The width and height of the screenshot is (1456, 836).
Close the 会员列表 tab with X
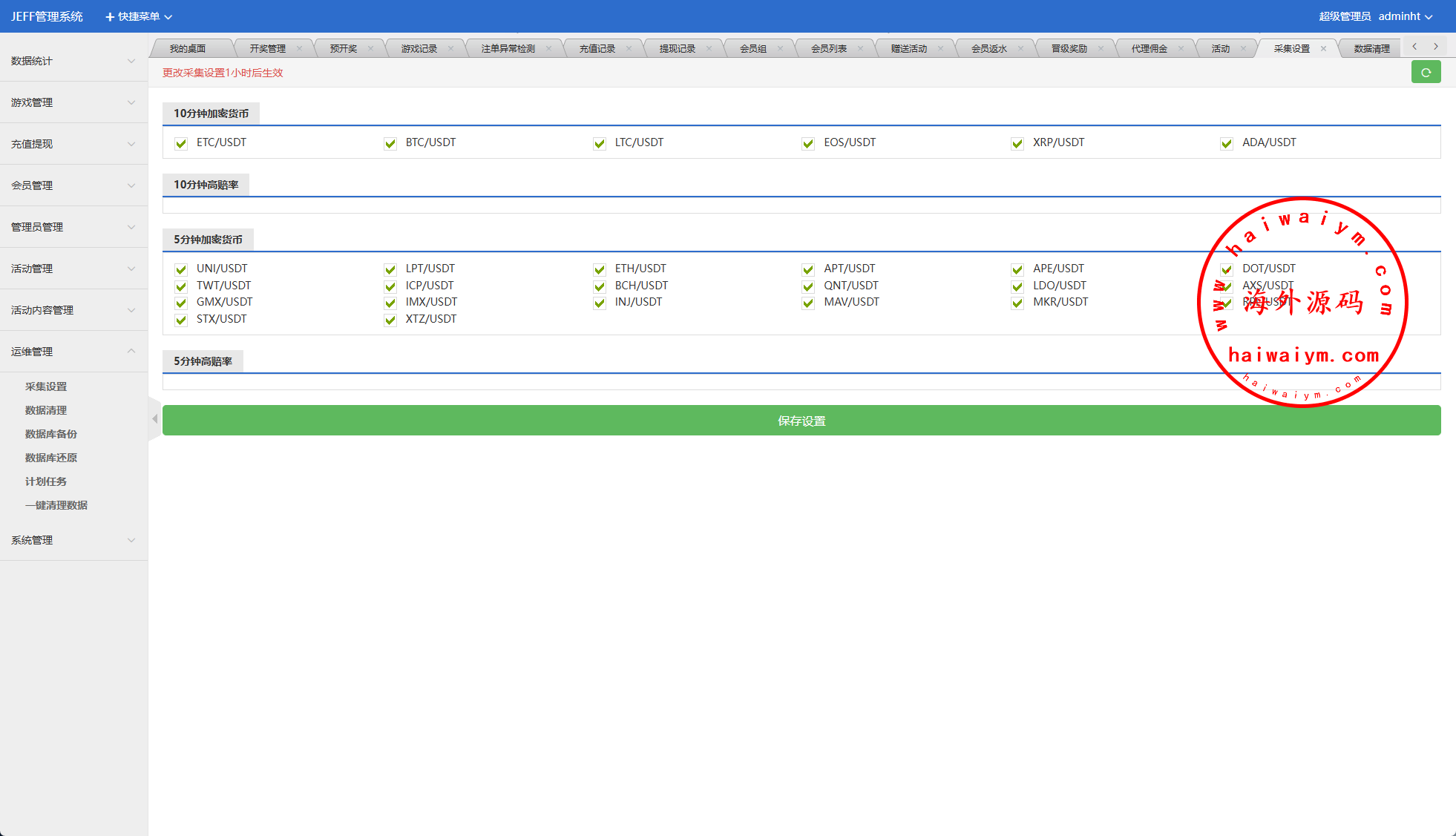click(860, 49)
